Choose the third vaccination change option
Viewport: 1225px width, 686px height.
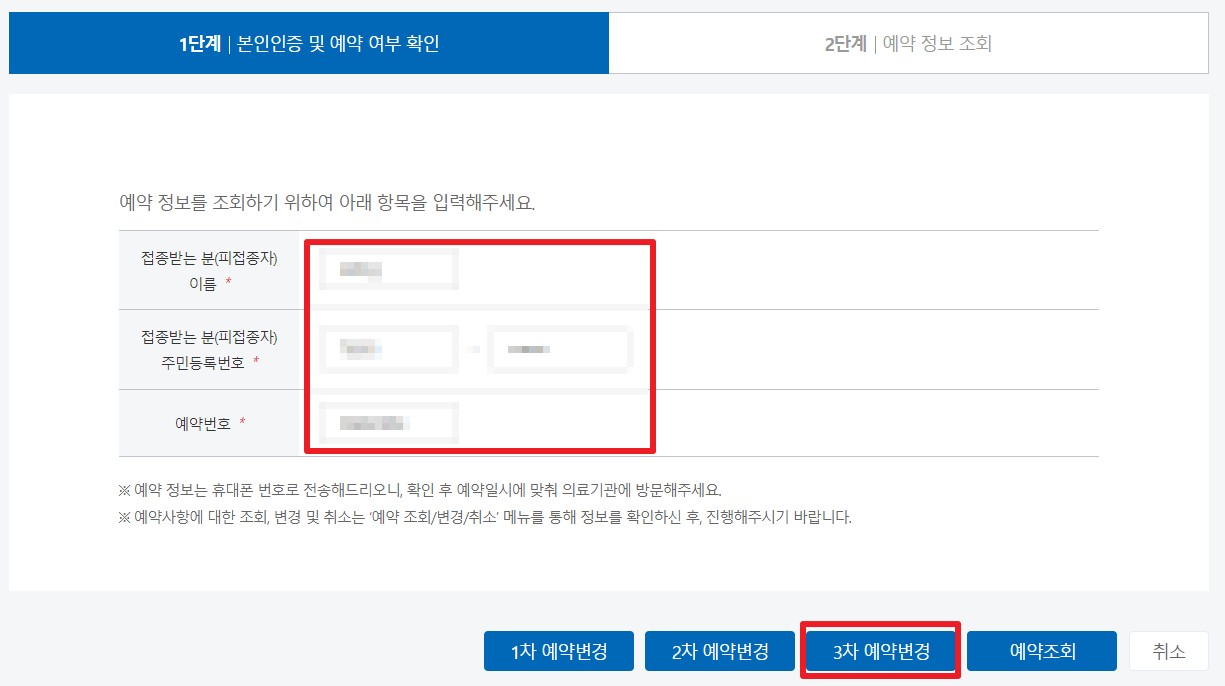(879, 650)
